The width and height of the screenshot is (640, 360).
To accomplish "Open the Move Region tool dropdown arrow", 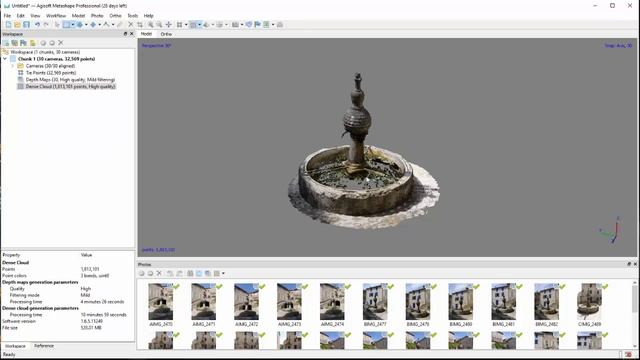I will tap(86, 25).
